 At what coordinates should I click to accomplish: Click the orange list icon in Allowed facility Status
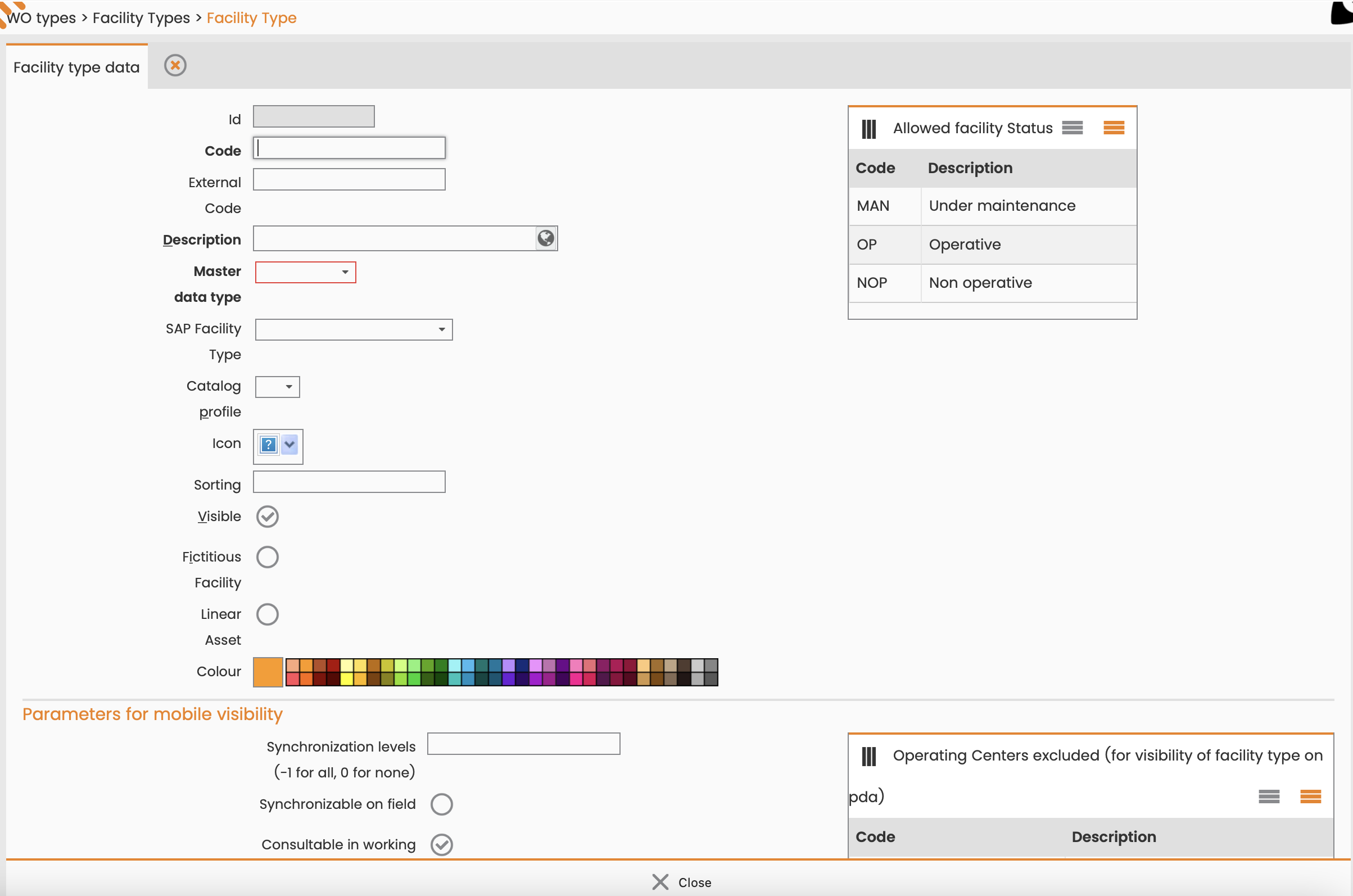coord(1114,128)
